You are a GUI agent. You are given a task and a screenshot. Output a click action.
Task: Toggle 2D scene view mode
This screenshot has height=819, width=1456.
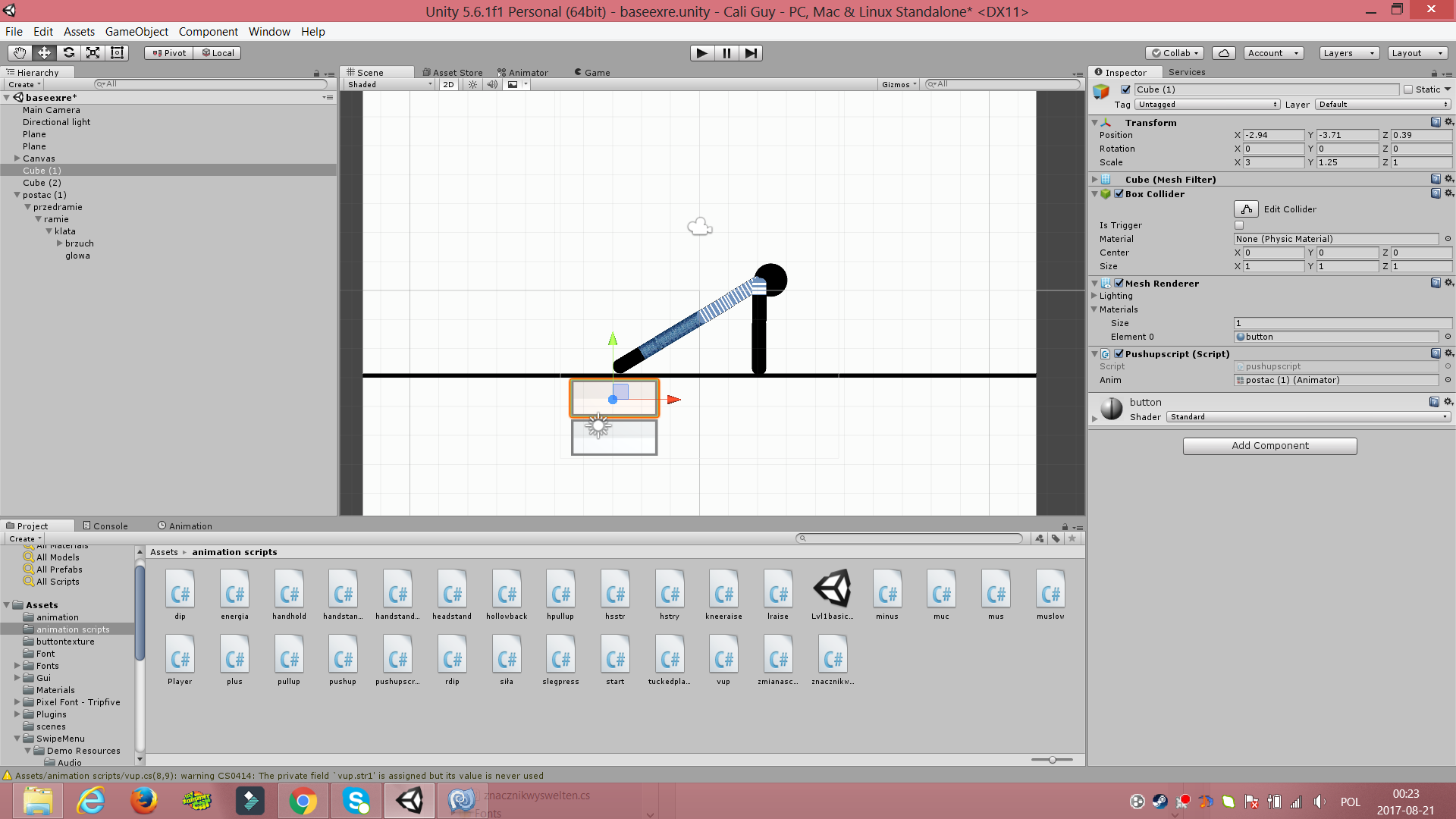(448, 84)
